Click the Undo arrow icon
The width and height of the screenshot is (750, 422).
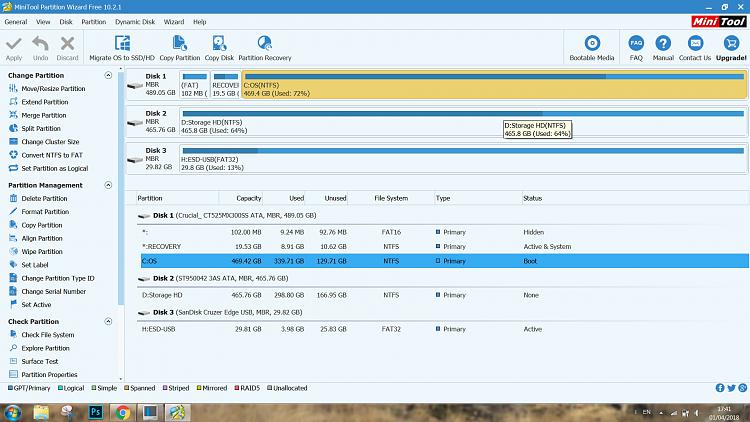coord(41,44)
